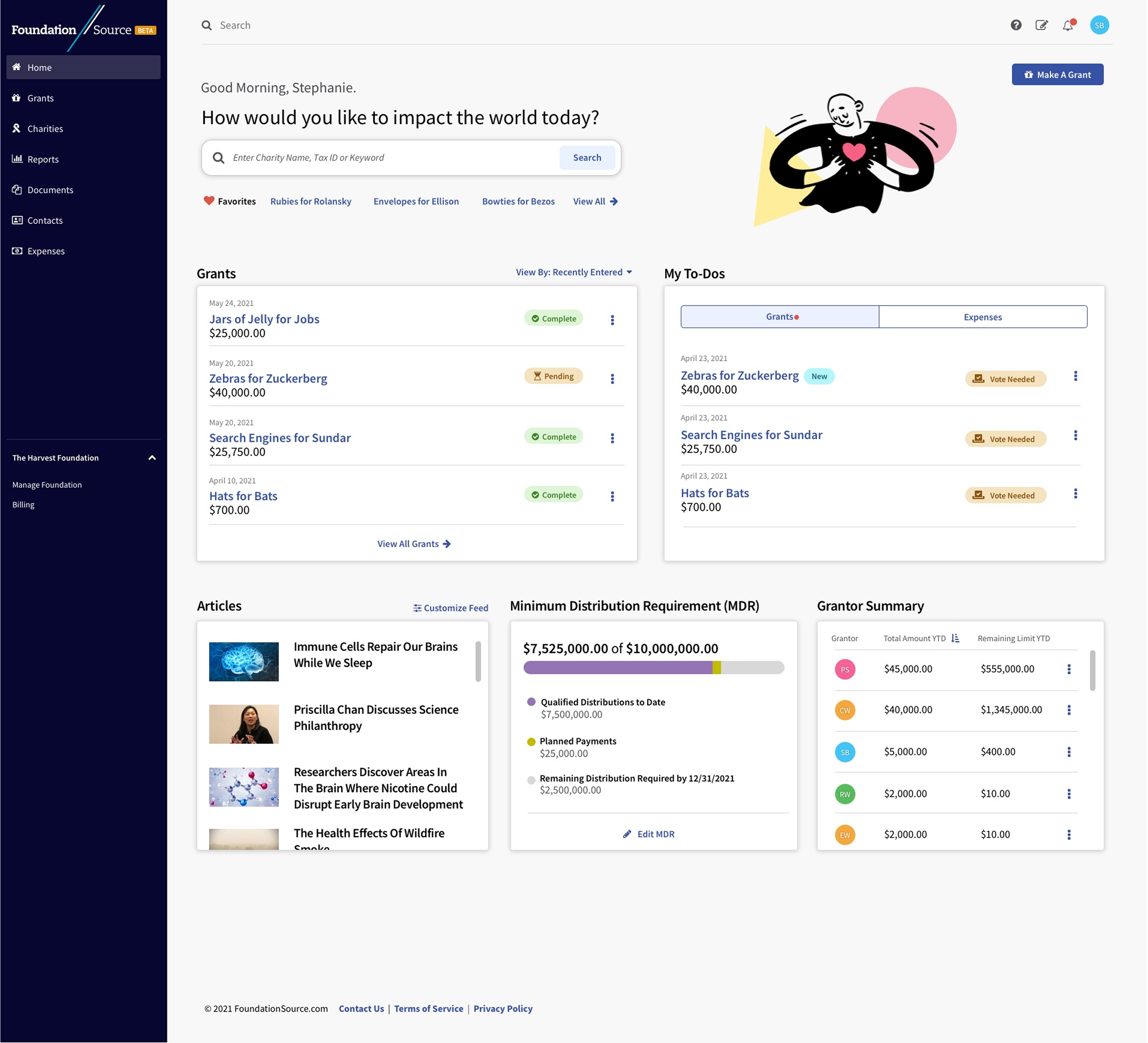Open the notifications bell icon
The width and height of the screenshot is (1148, 1043).
pyautogui.click(x=1068, y=26)
